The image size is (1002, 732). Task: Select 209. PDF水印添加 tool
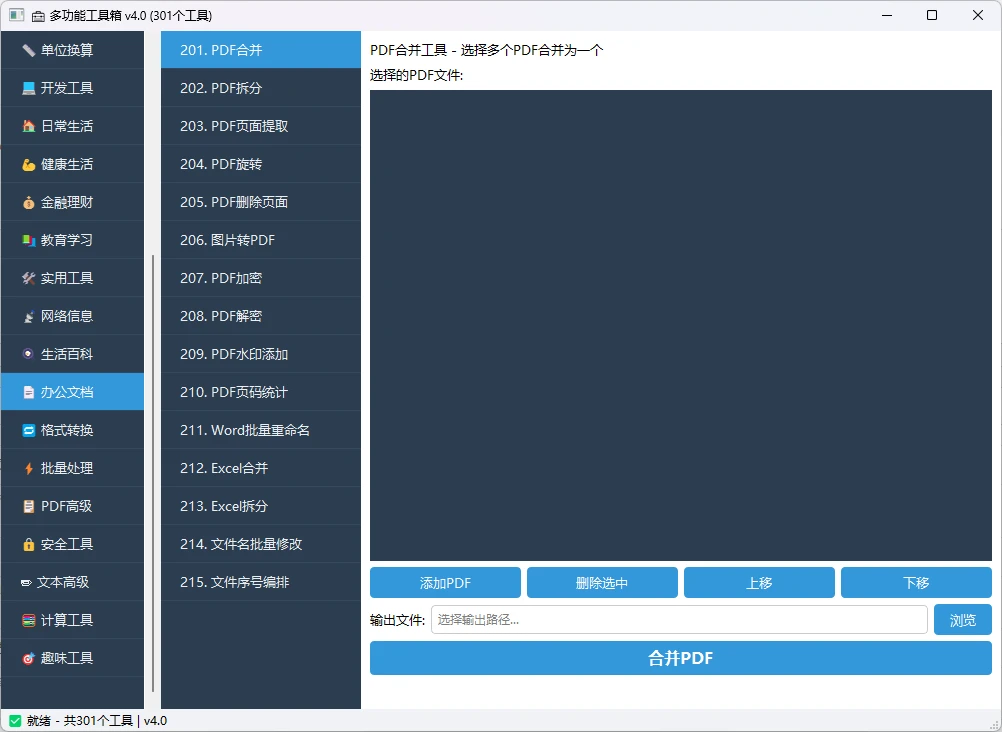[261, 354]
